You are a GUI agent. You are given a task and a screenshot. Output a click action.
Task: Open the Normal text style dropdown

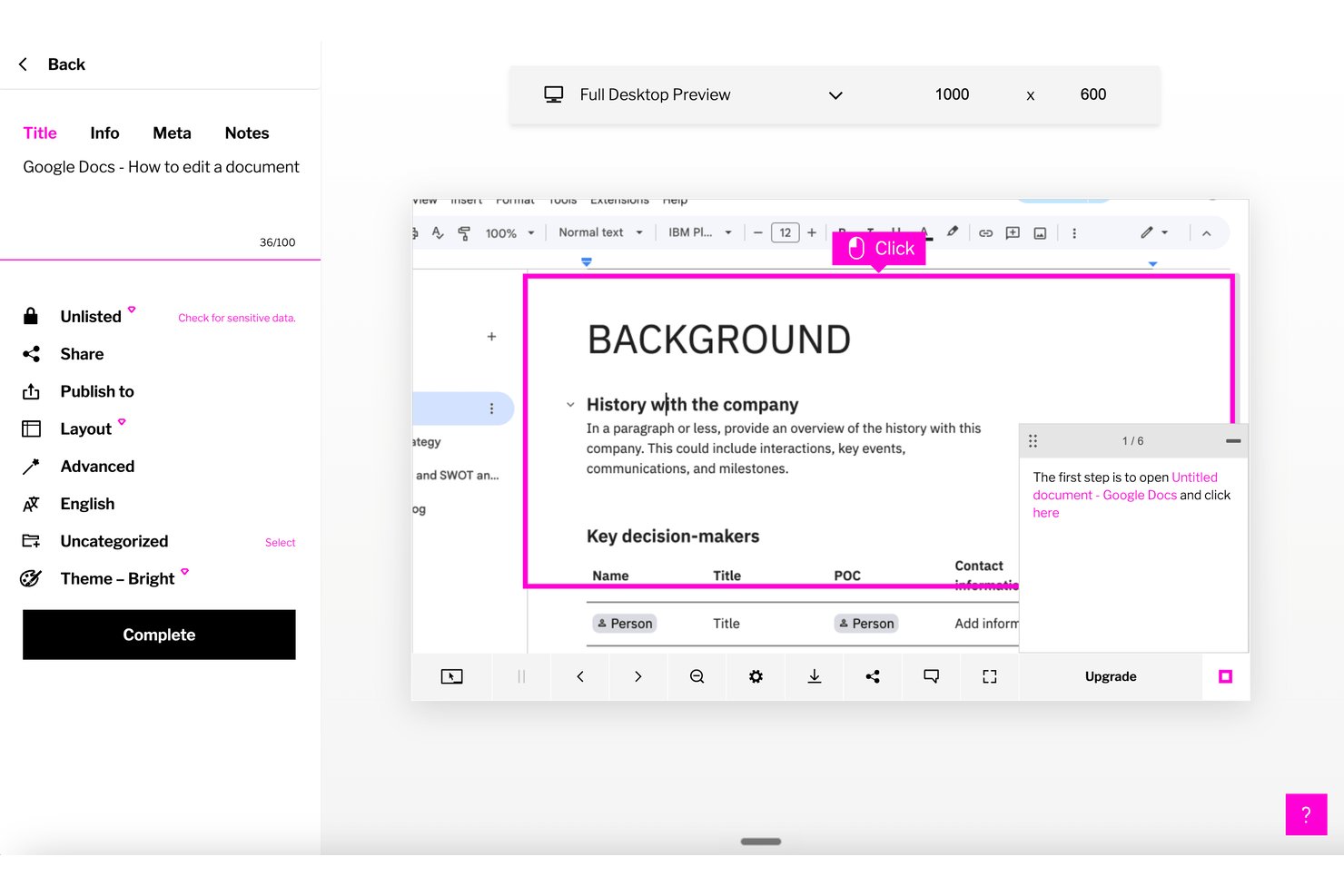[600, 232]
